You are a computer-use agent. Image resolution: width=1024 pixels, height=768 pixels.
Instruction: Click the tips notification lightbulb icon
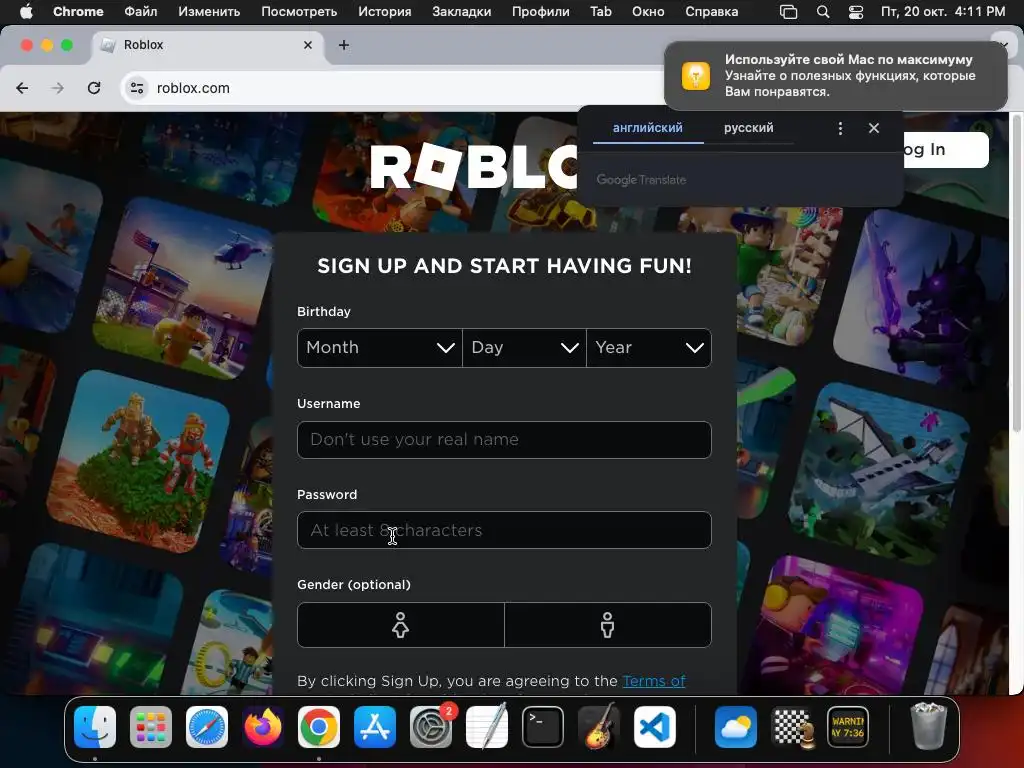click(x=696, y=76)
